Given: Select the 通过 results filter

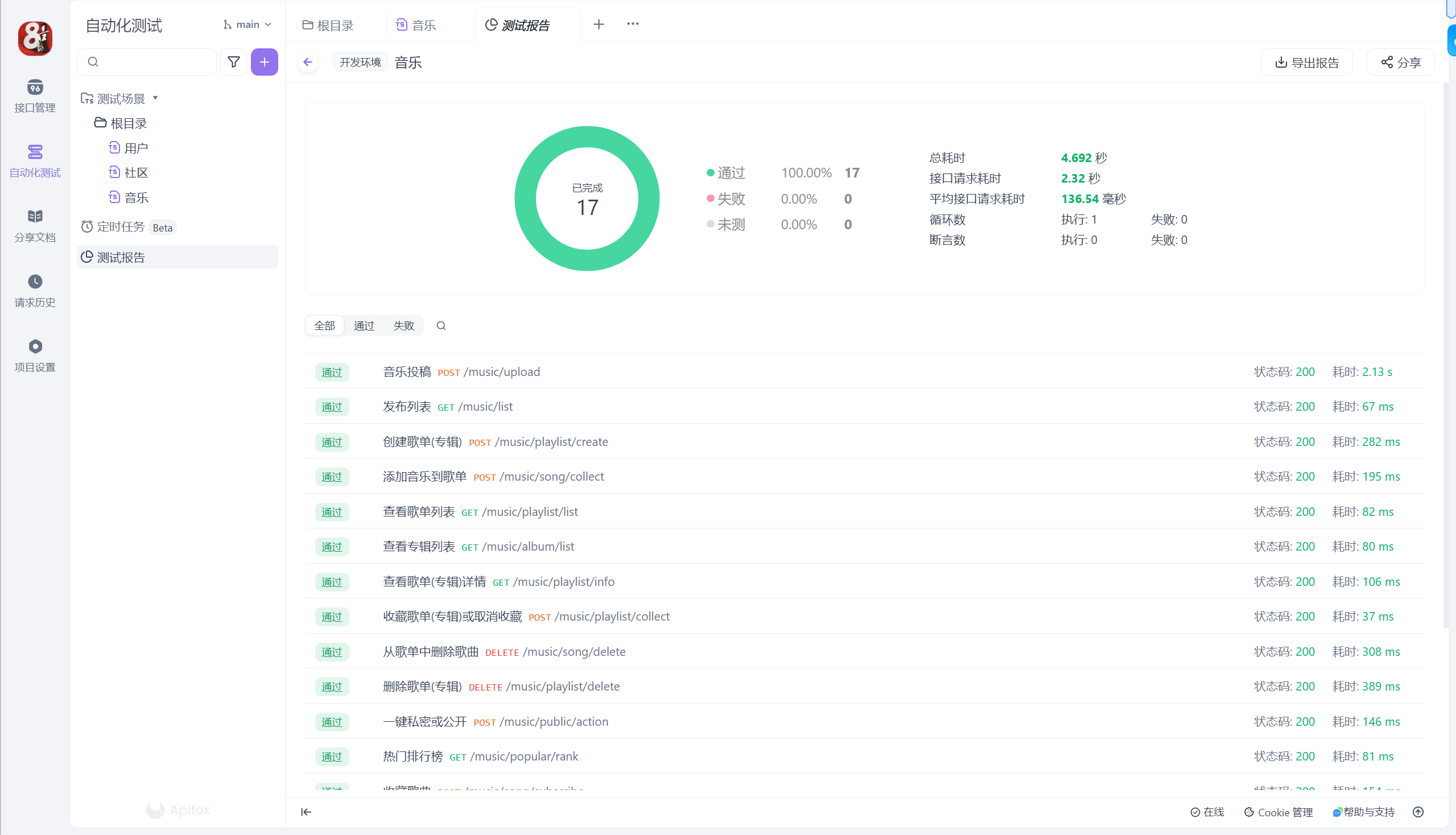Looking at the screenshot, I should point(364,326).
